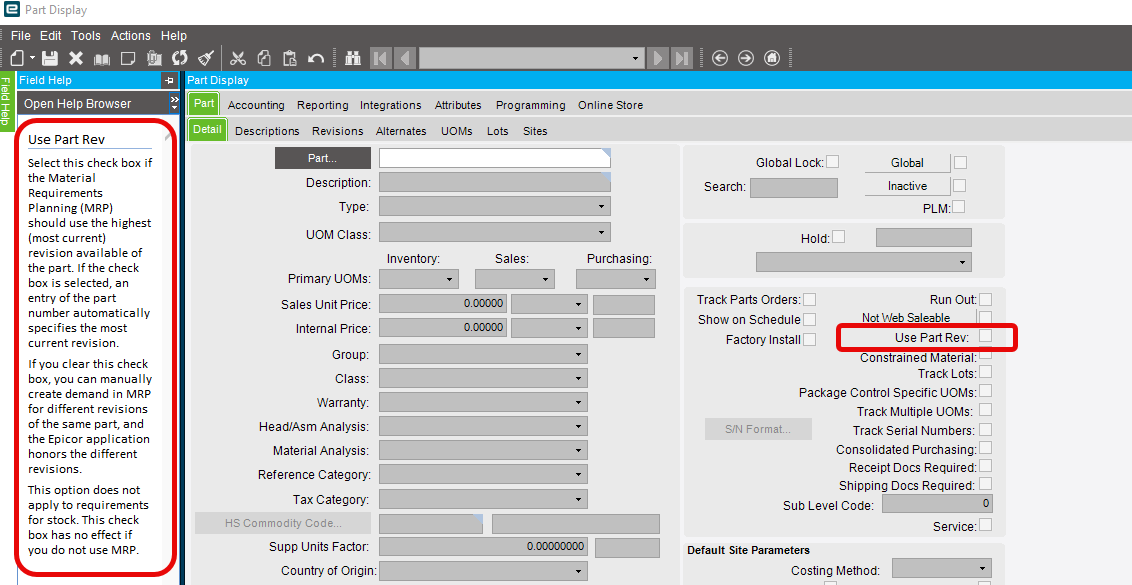This screenshot has width=1132, height=585.
Task: Click the circled Back arrow icon
Action: click(720, 58)
